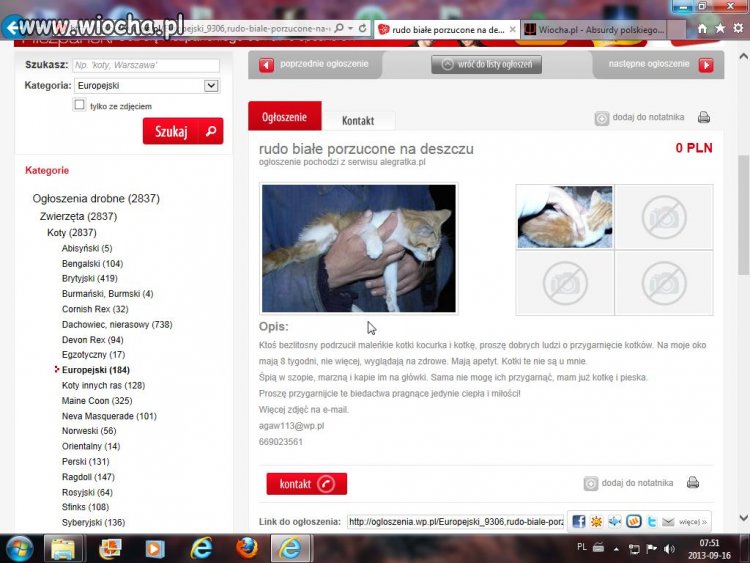Click the notebook icon next to the top 'dodaj do notatnika'

click(x=602, y=118)
